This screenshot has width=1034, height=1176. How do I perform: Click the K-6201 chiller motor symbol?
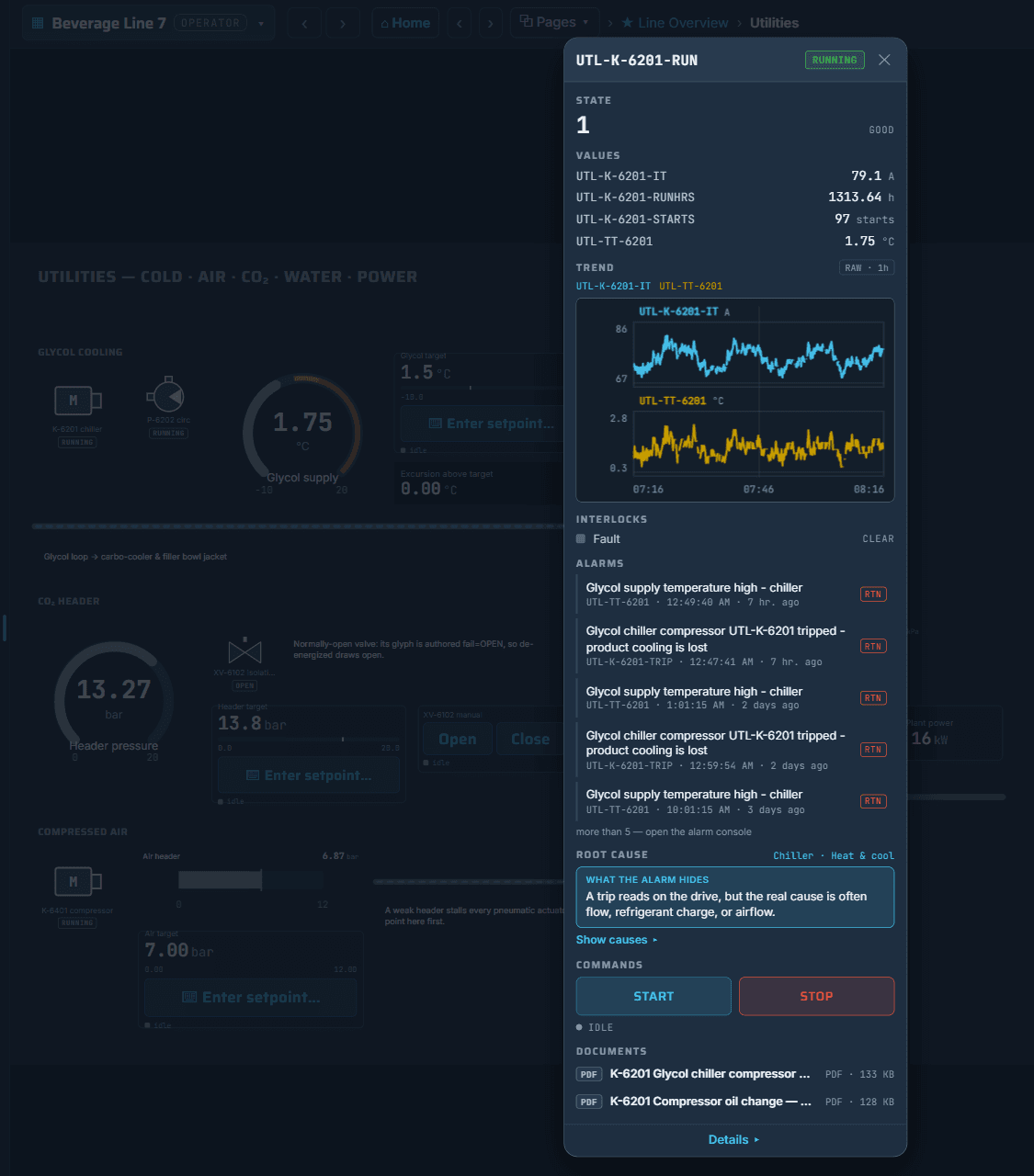click(77, 401)
